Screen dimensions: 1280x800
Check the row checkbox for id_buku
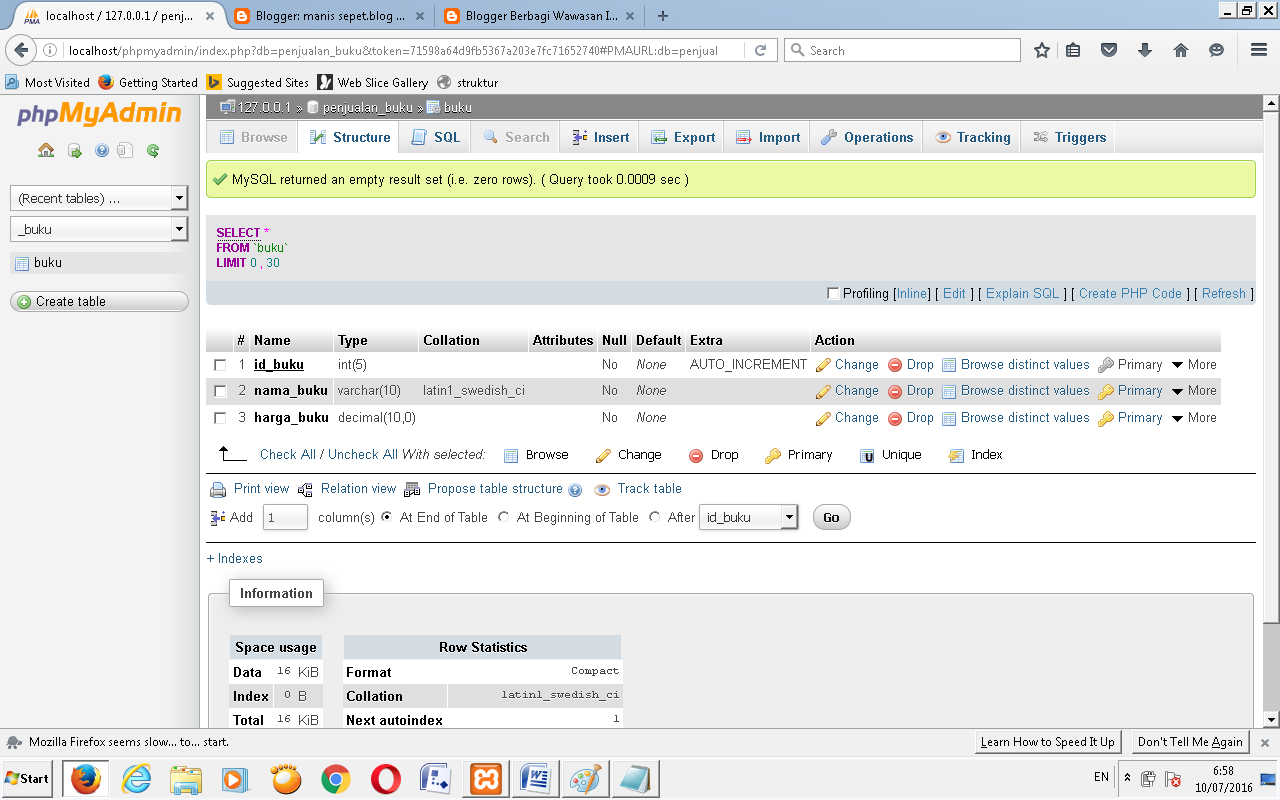[x=222, y=364]
